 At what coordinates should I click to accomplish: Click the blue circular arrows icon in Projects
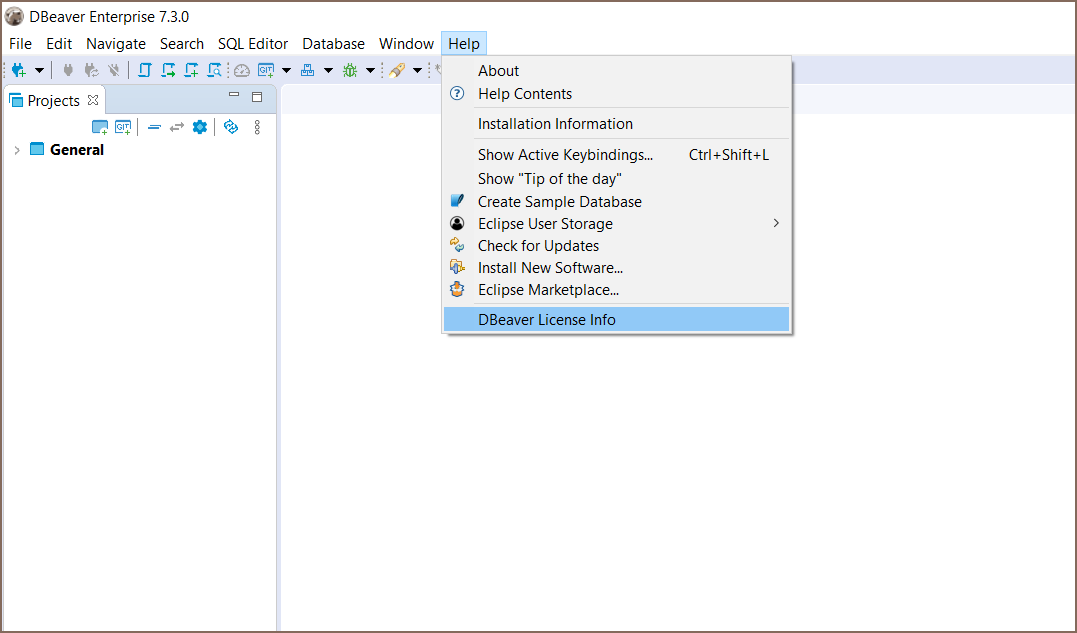coord(231,127)
